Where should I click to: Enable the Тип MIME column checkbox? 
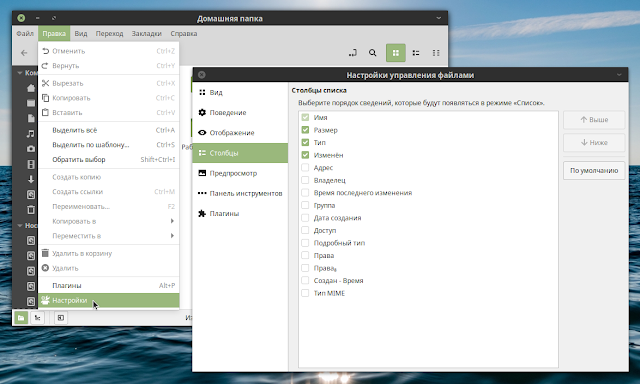[305, 293]
